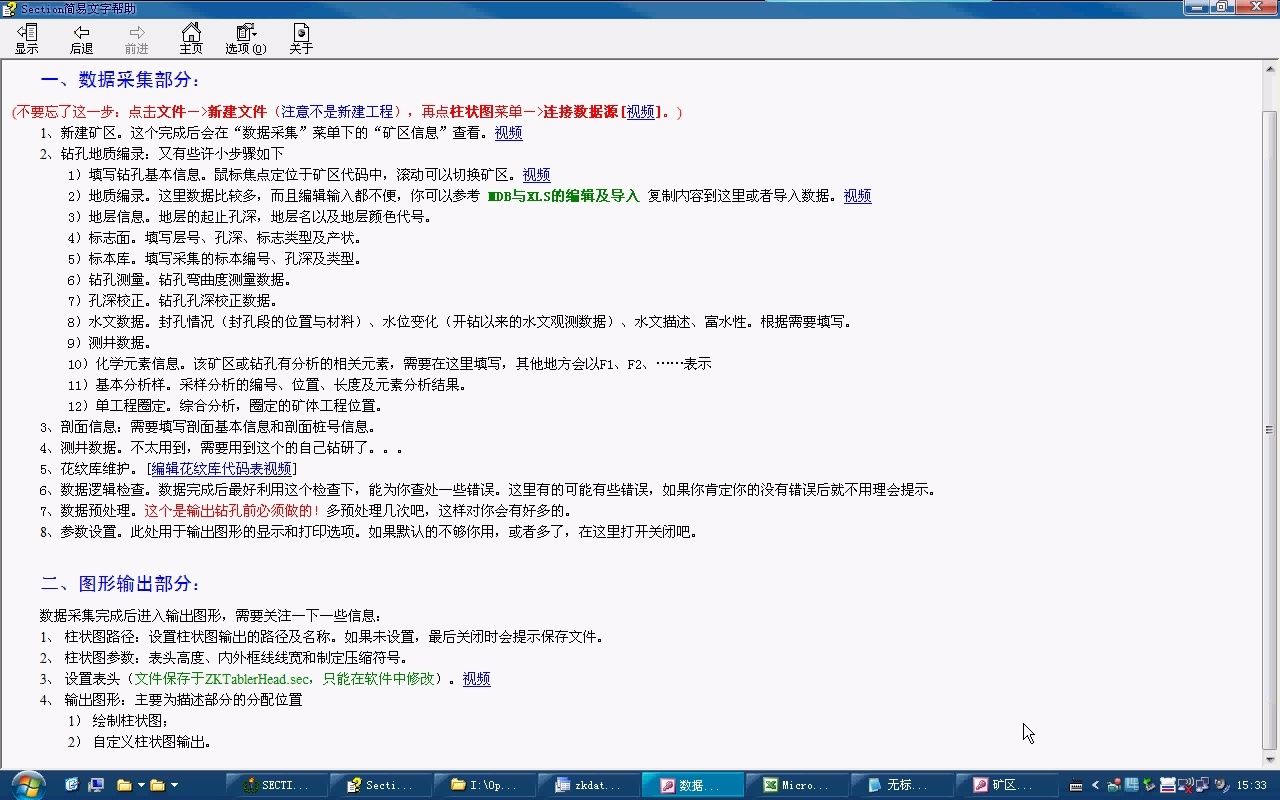Open the 视频 link in the 设置表头 row
This screenshot has width=1280, height=800.
tap(476, 679)
